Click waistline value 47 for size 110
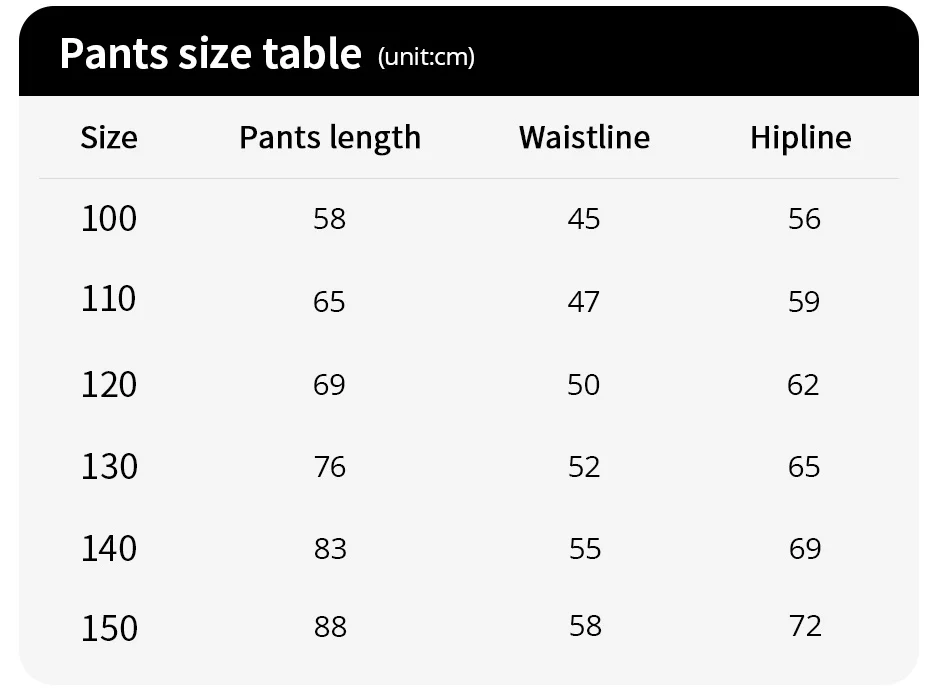Image resolution: width=940 pixels, height=696 pixels. point(584,301)
